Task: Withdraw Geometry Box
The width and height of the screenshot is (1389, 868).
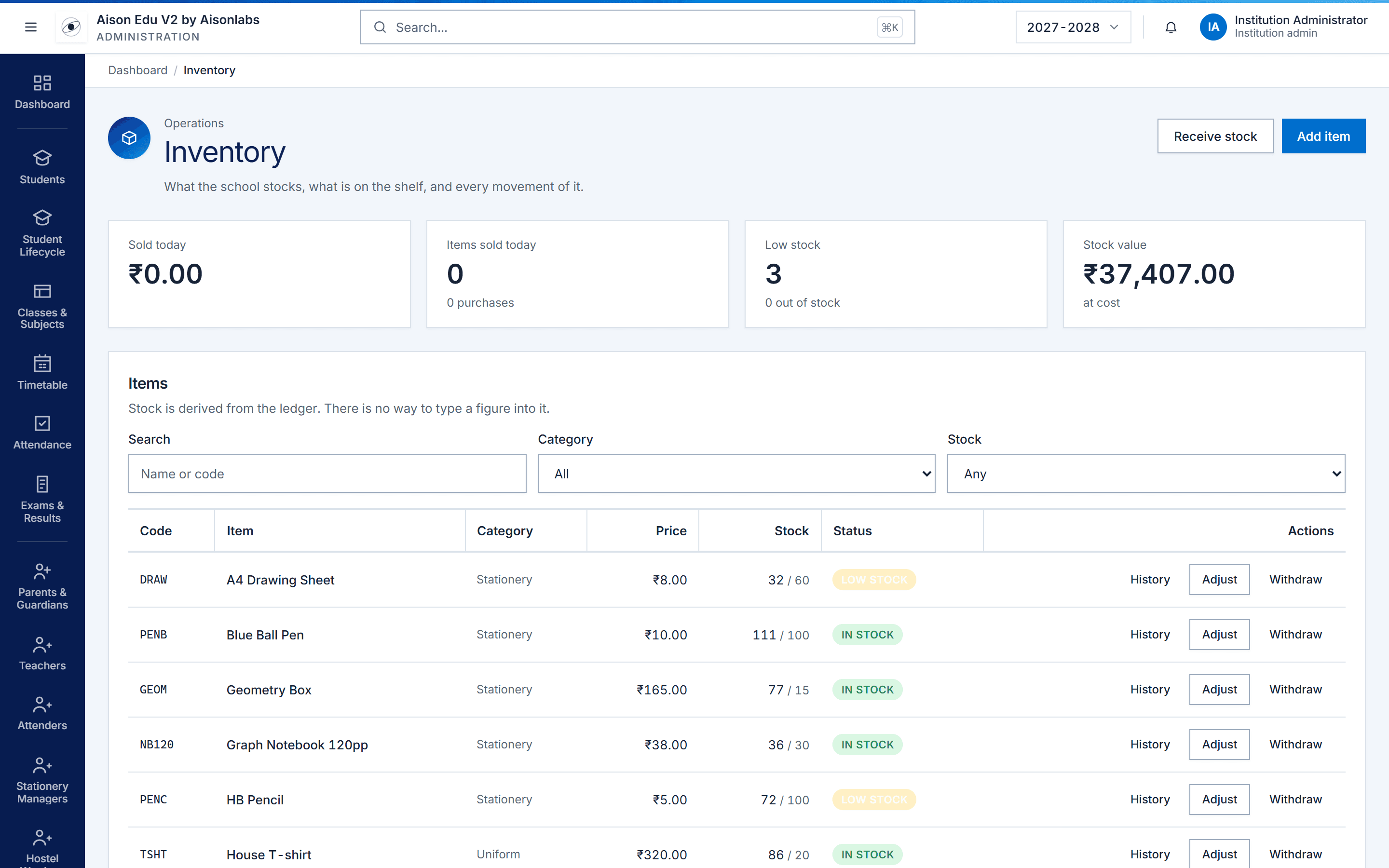Action: (1295, 690)
